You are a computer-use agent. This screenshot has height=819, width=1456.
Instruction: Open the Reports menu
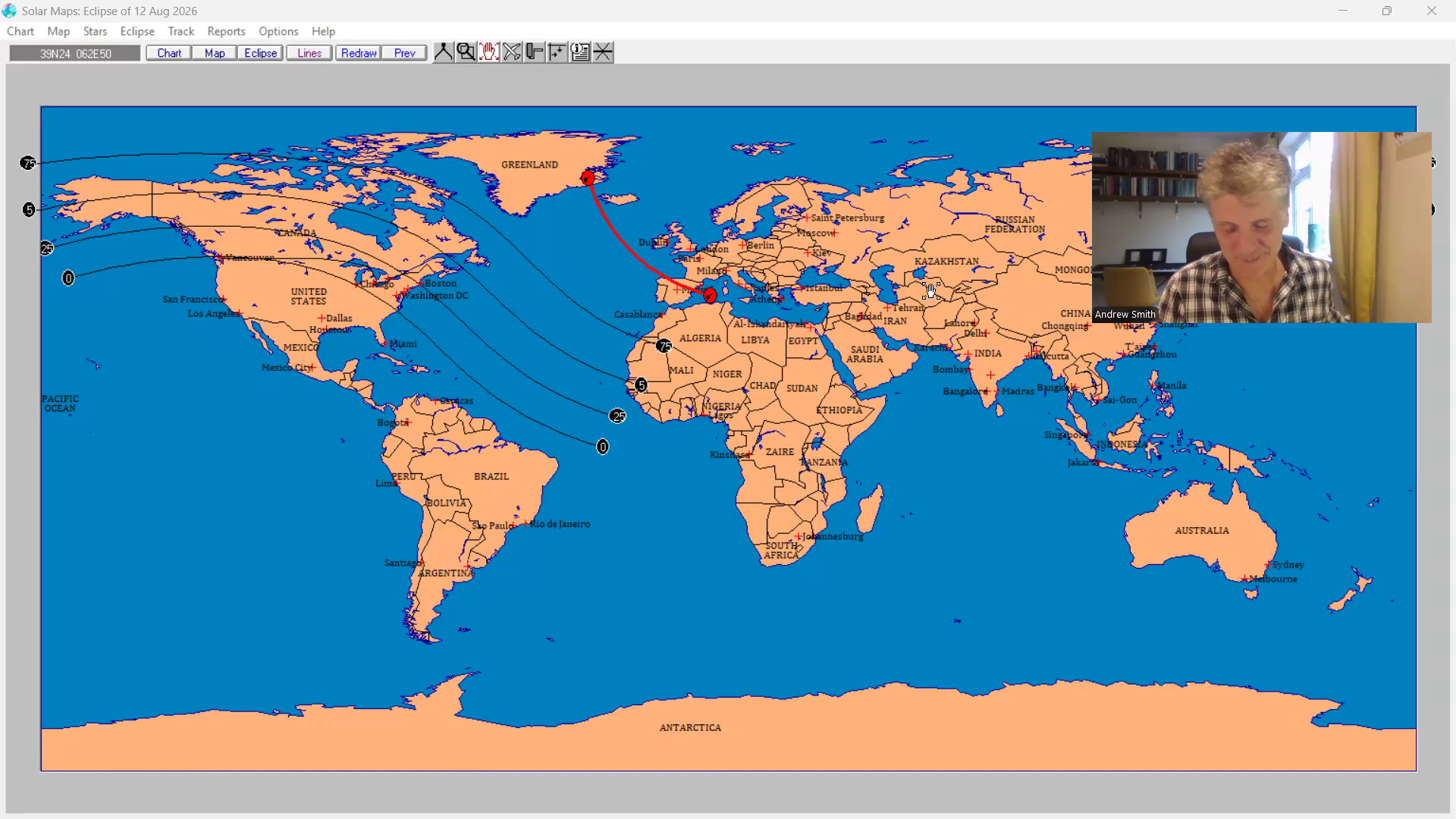click(226, 31)
